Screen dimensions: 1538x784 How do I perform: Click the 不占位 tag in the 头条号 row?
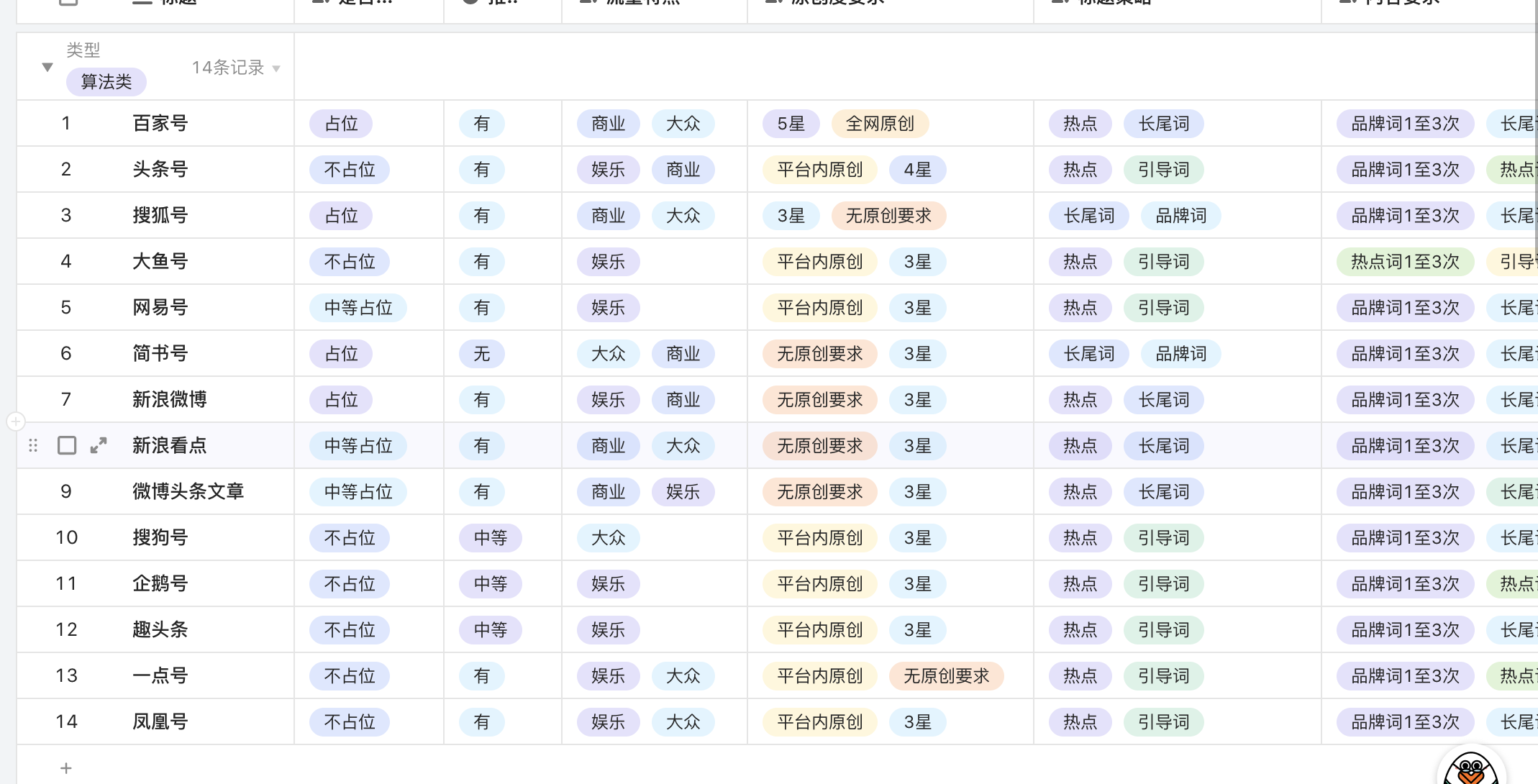pyautogui.click(x=350, y=170)
